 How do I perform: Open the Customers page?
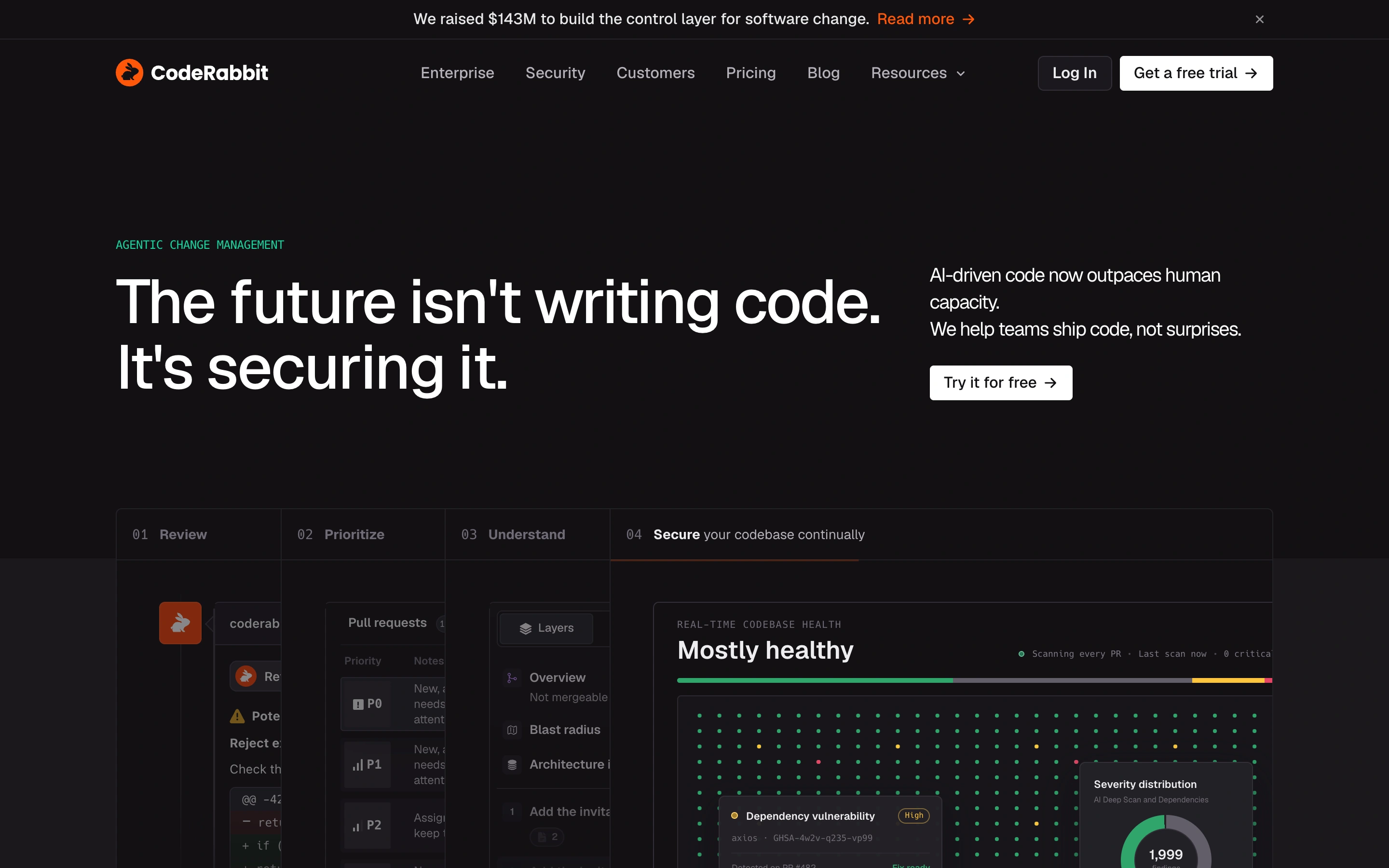click(x=655, y=73)
